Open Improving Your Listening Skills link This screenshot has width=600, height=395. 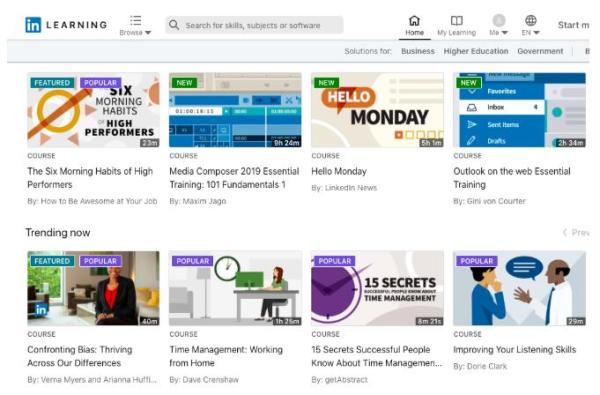tap(515, 349)
